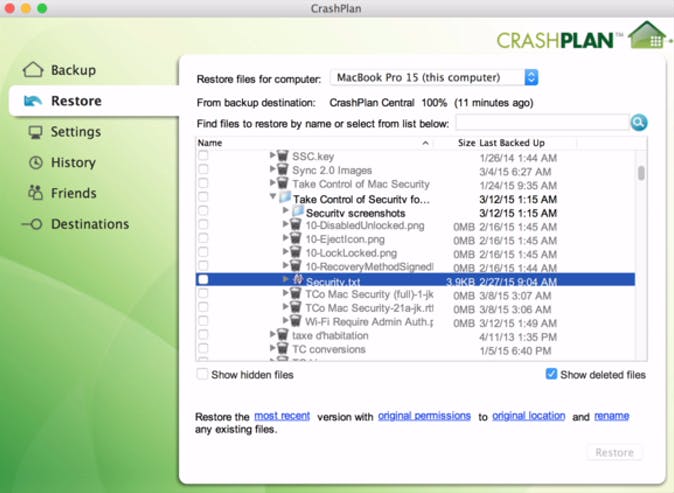Screen dimensions: 674x493
Task: Check the box for Security screenshots row
Action: (203, 211)
